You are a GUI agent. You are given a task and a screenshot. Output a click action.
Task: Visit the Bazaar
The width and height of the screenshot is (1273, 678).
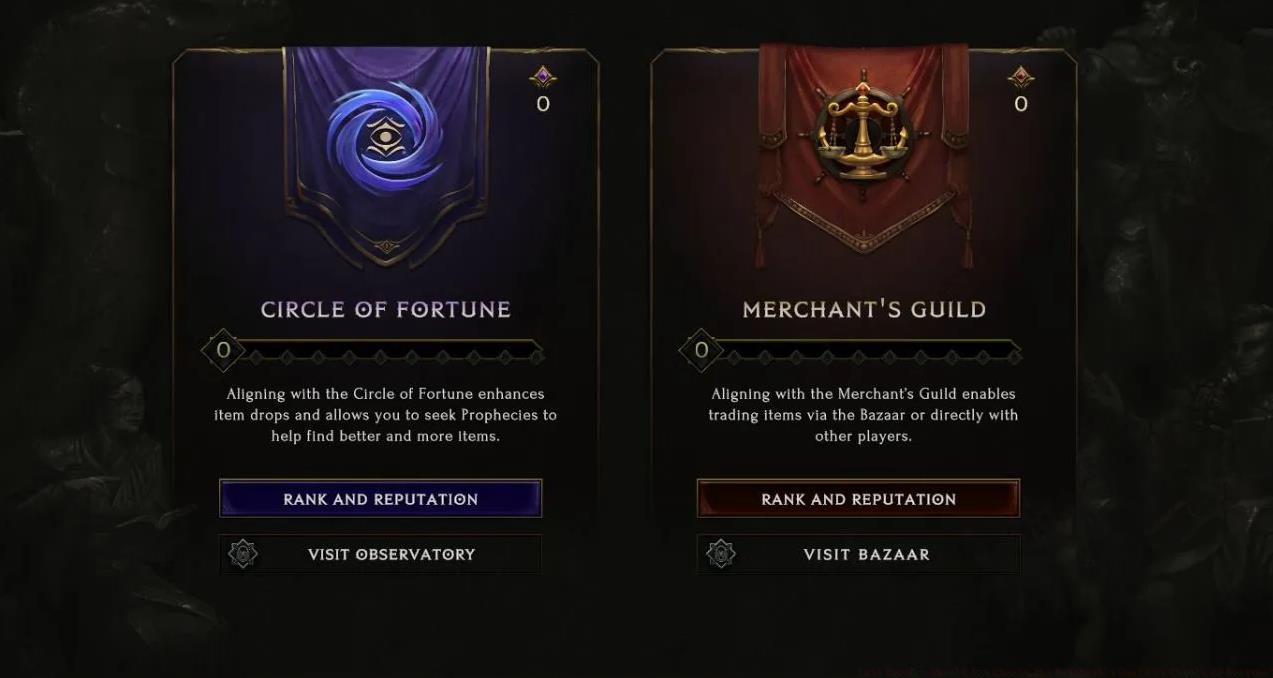click(x=866, y=554)
